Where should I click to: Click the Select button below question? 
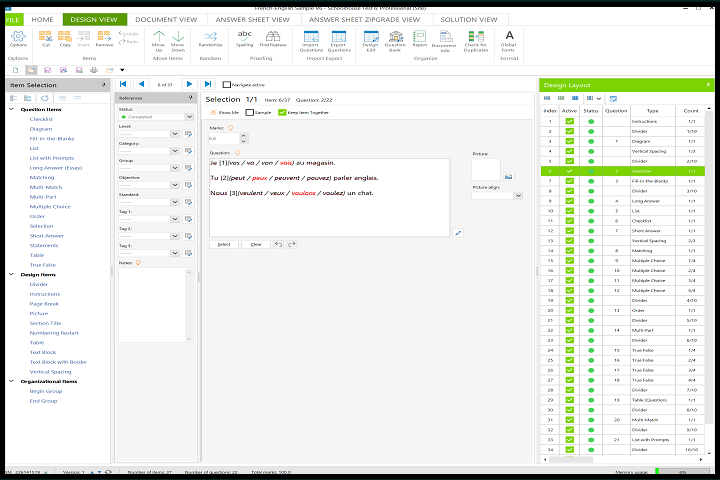pyautogui.click(x=224, y=244)
